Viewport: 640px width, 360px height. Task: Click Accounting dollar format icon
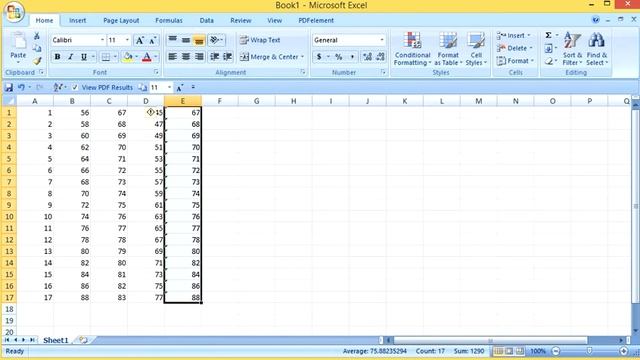[319, 57]
